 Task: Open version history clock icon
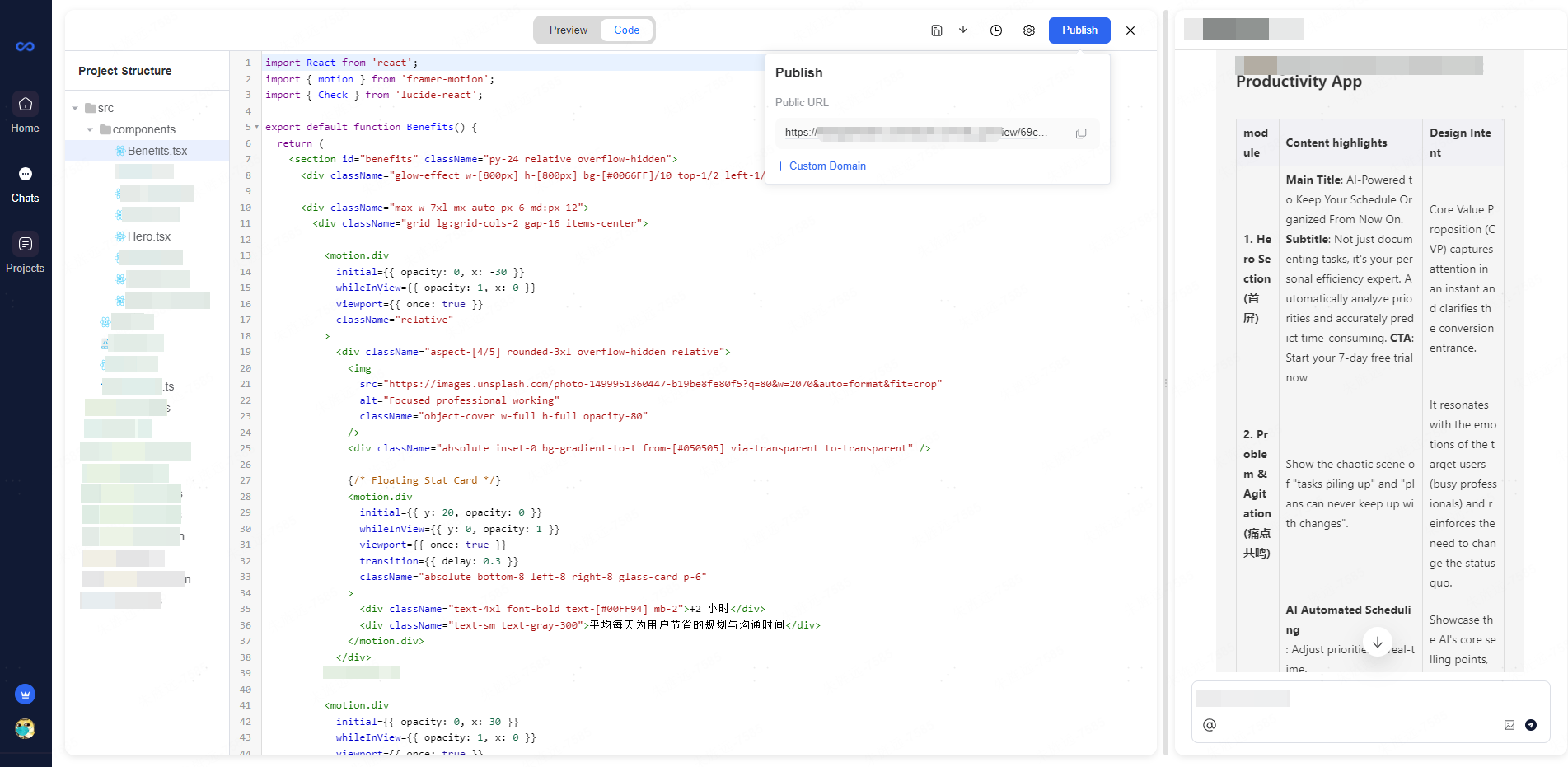995,30
